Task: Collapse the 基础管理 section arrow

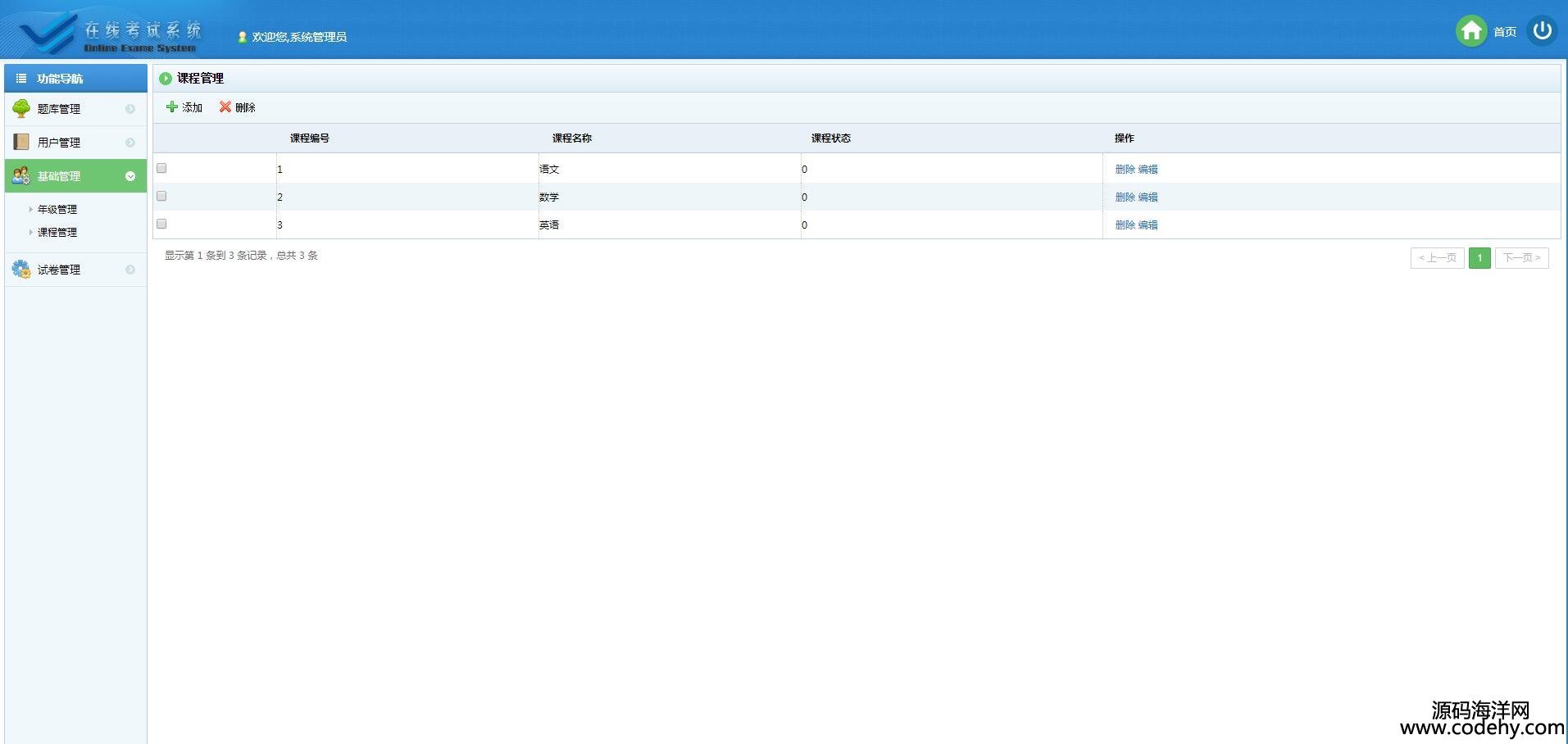Action: [130, 176]
